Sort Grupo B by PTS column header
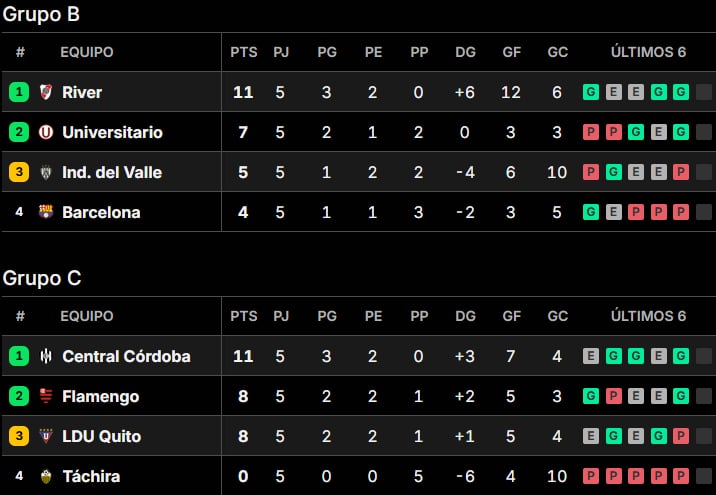Screen dimensions: 716x495 click(x=243, y=52)
